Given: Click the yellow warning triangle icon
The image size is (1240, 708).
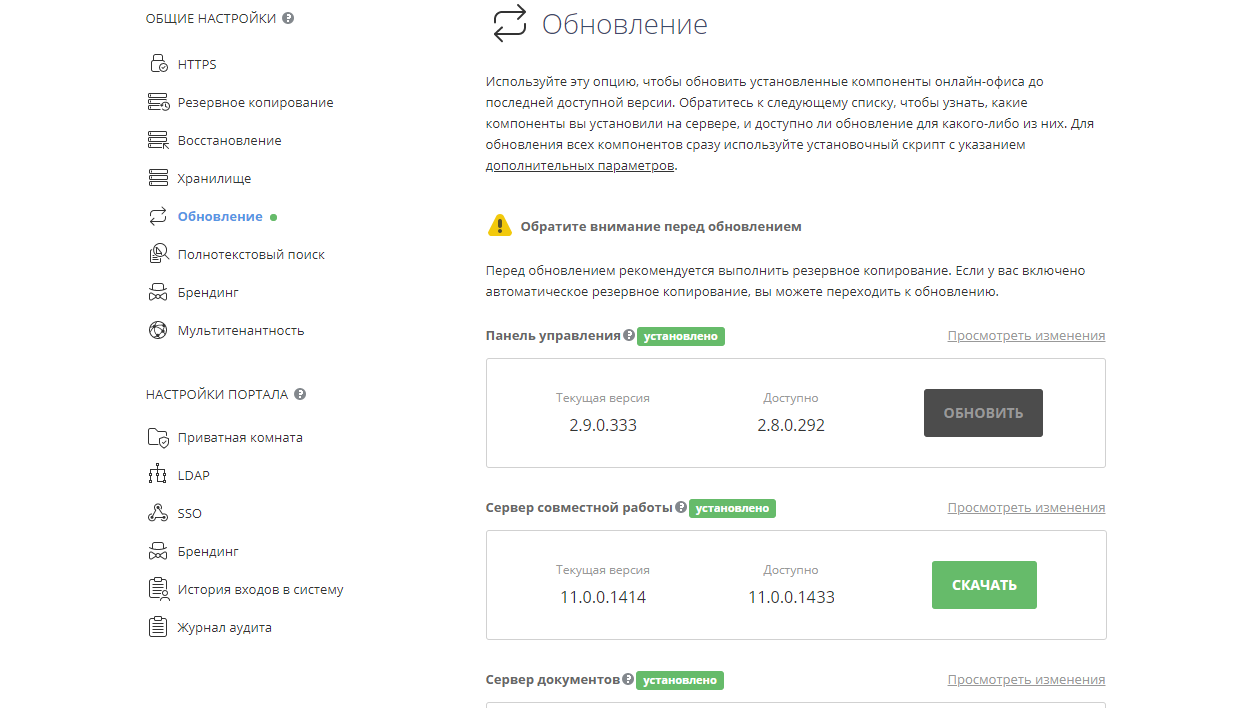Looking at the screenshot, I should click(x=500, y=226).
